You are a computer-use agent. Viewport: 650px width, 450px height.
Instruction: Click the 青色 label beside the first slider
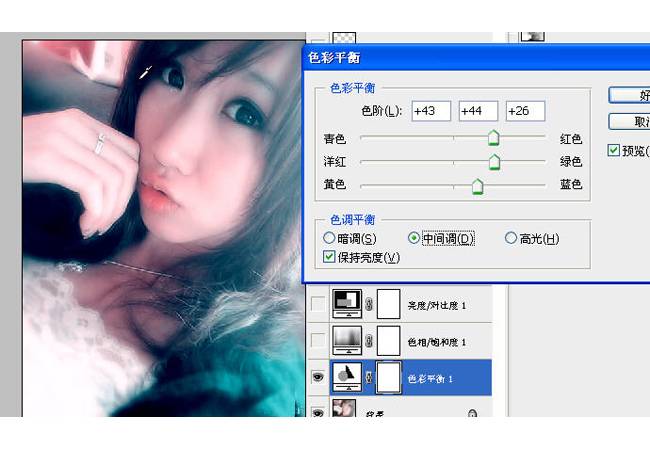click(335, 139)
